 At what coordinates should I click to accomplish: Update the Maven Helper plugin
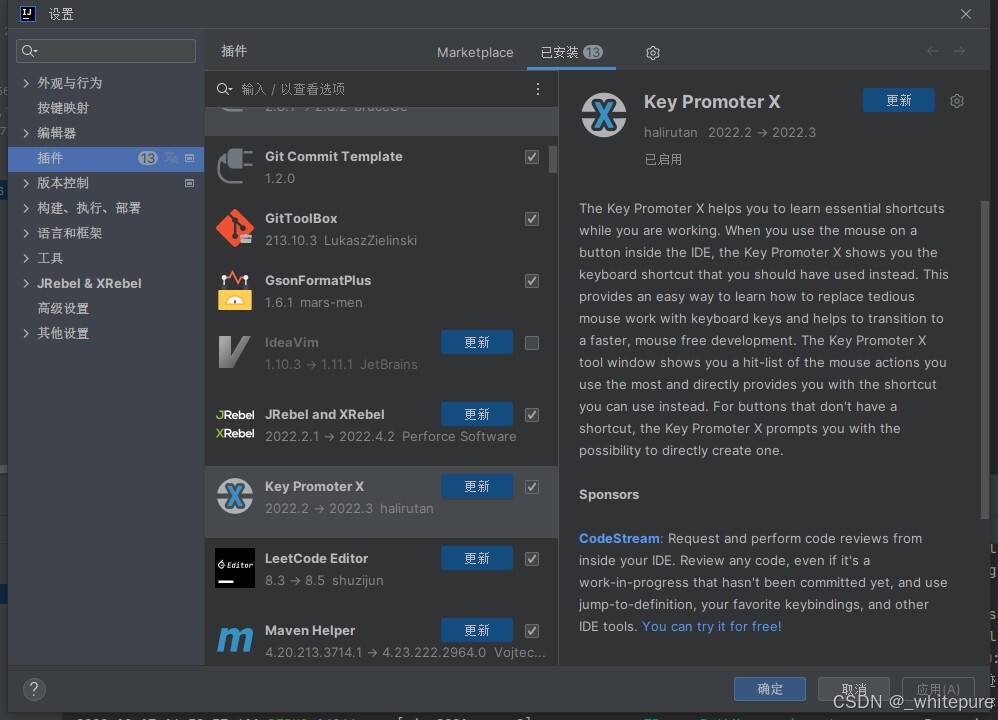coord(477,630)
